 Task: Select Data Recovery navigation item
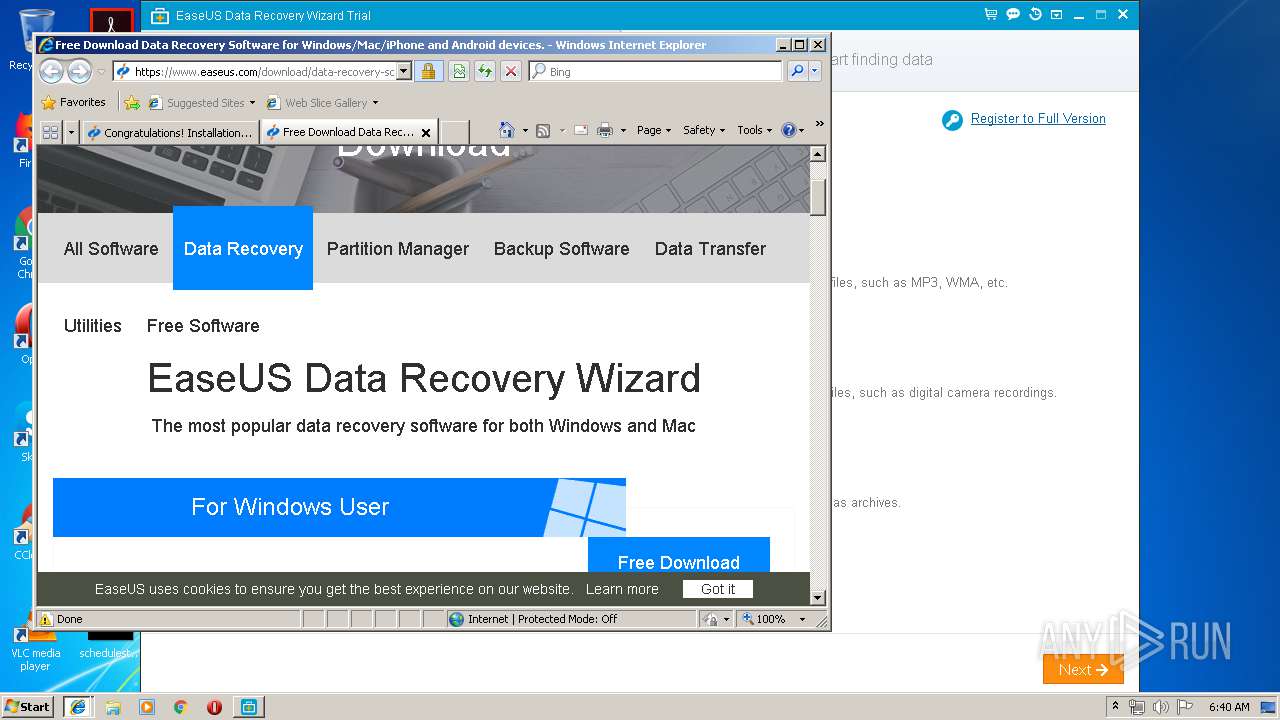pos(243,249)
